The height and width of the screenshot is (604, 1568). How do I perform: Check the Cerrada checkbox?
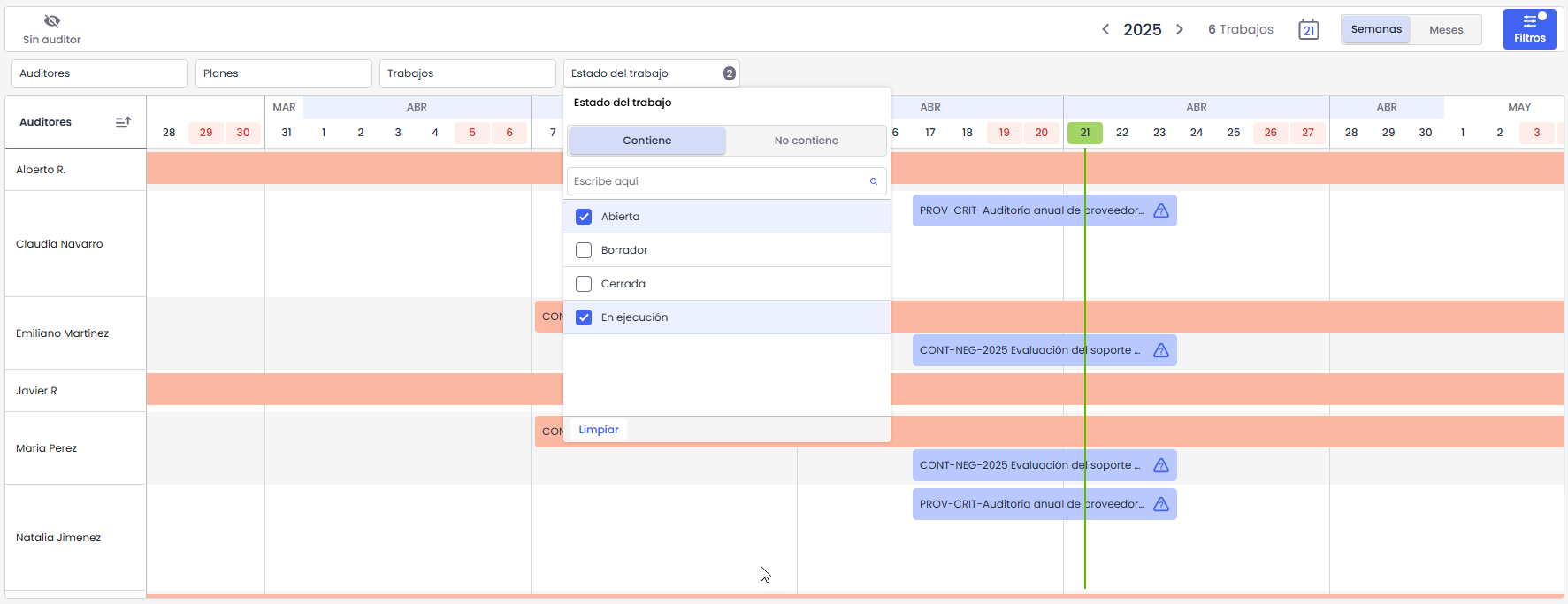(x=584, y=284)
